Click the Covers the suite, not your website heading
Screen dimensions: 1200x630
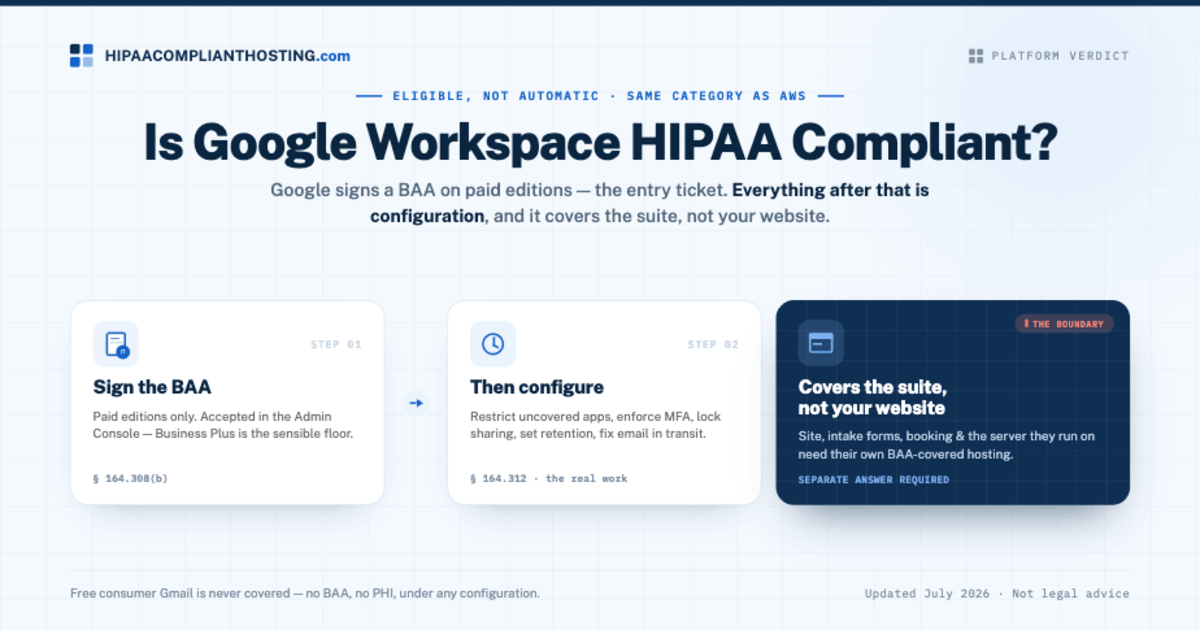(873, 397)
